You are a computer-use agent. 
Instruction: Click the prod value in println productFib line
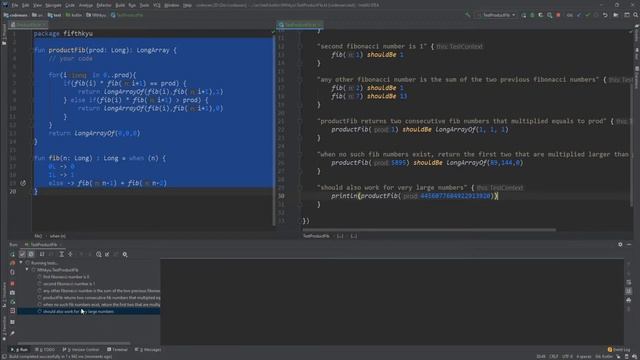tap(455, 196)
